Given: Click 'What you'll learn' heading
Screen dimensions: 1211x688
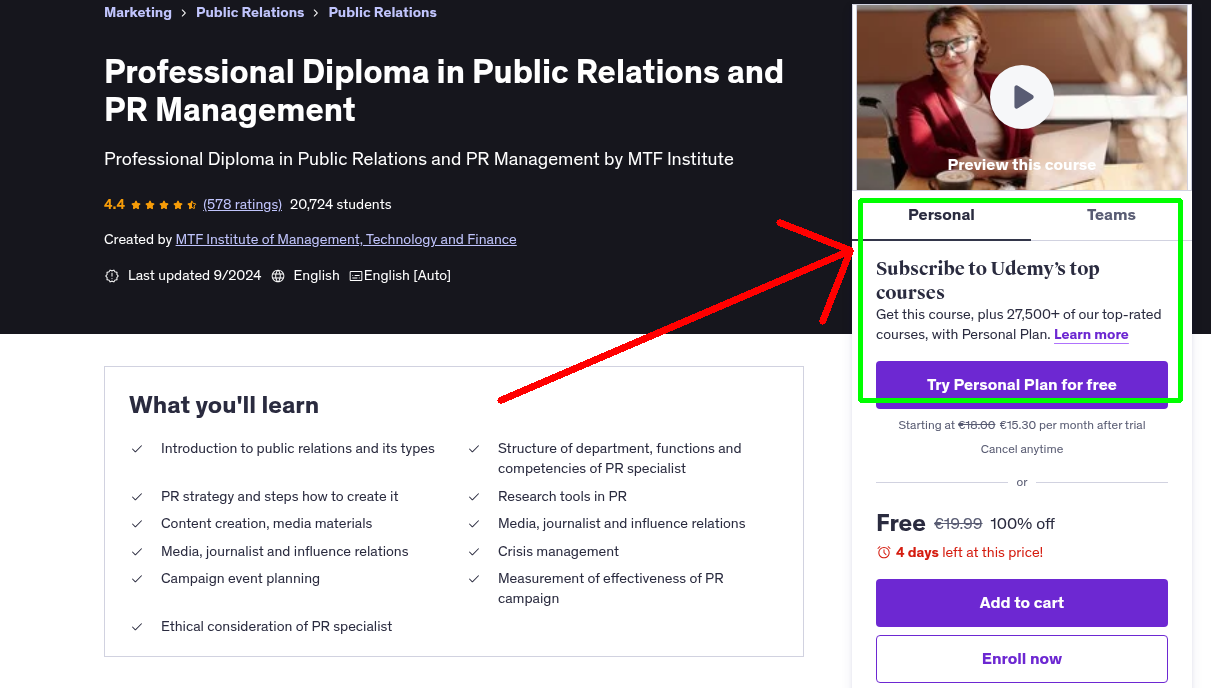Looking at the screenshot, I should pos(224,405).
